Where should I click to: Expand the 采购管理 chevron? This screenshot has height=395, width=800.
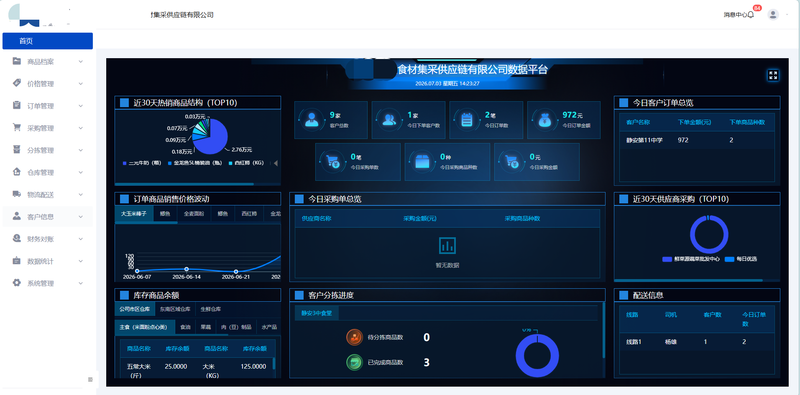pyautogui.click(x=81, y=128)
